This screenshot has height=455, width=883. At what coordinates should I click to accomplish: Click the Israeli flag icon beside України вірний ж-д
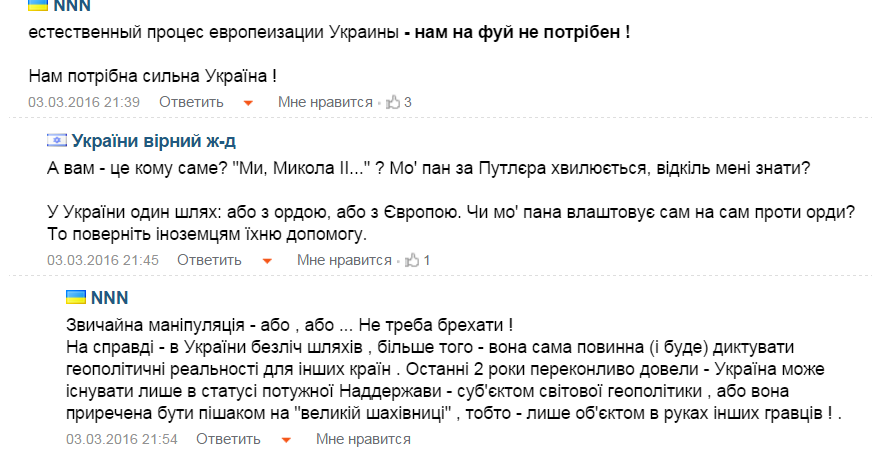point(56,140)
